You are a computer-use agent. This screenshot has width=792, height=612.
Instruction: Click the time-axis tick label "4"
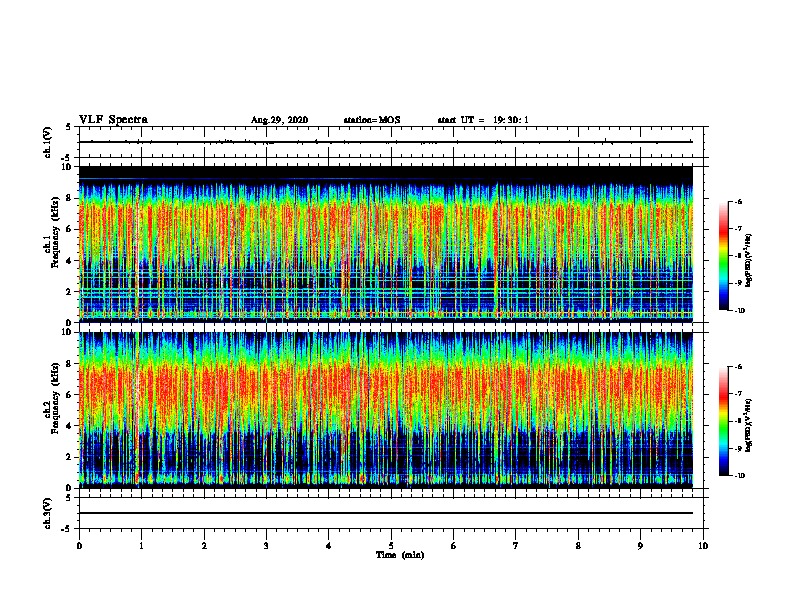click(329, 546)
